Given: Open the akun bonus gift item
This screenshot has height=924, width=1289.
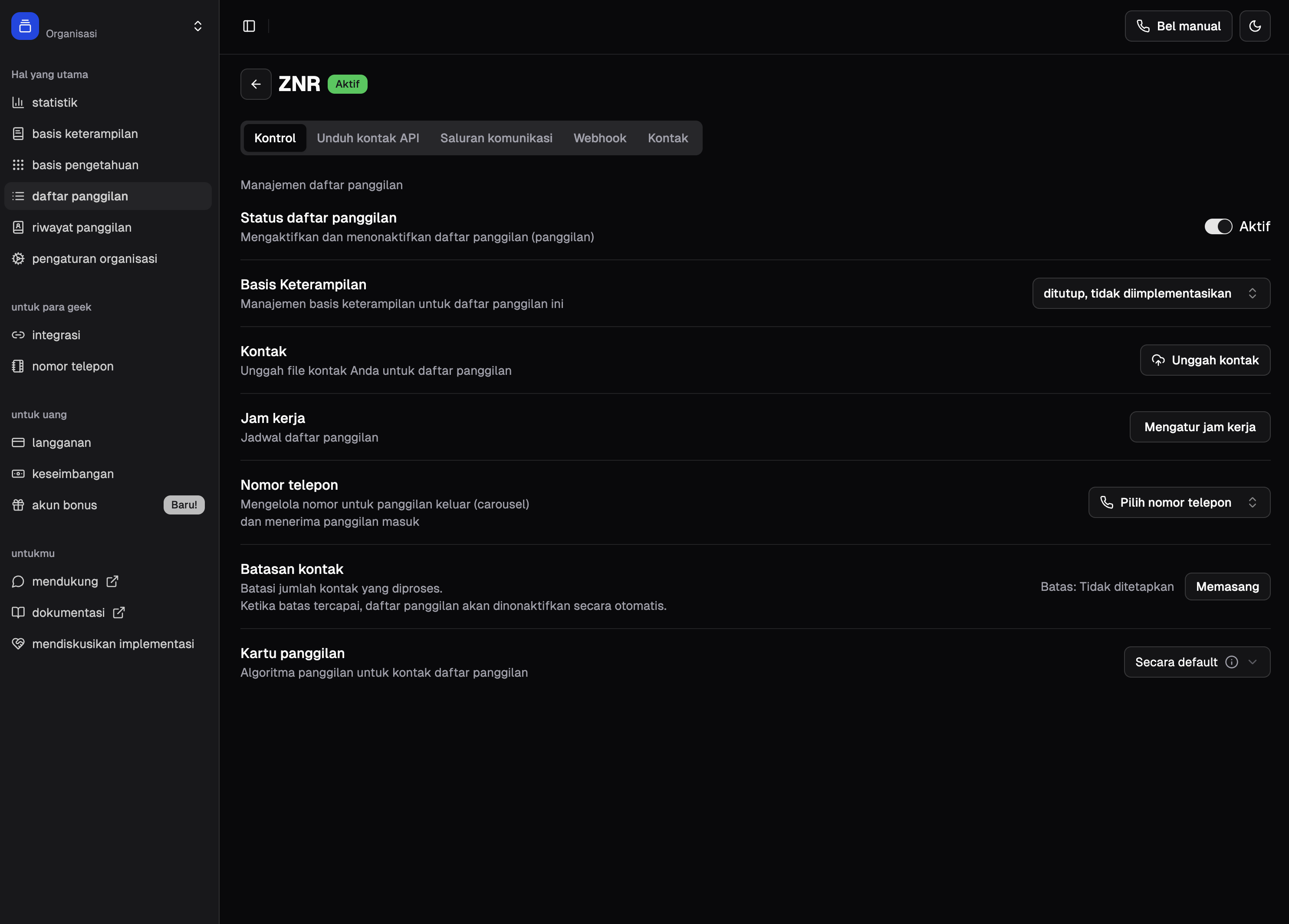Looking at the screenshot, I should 64,505.
